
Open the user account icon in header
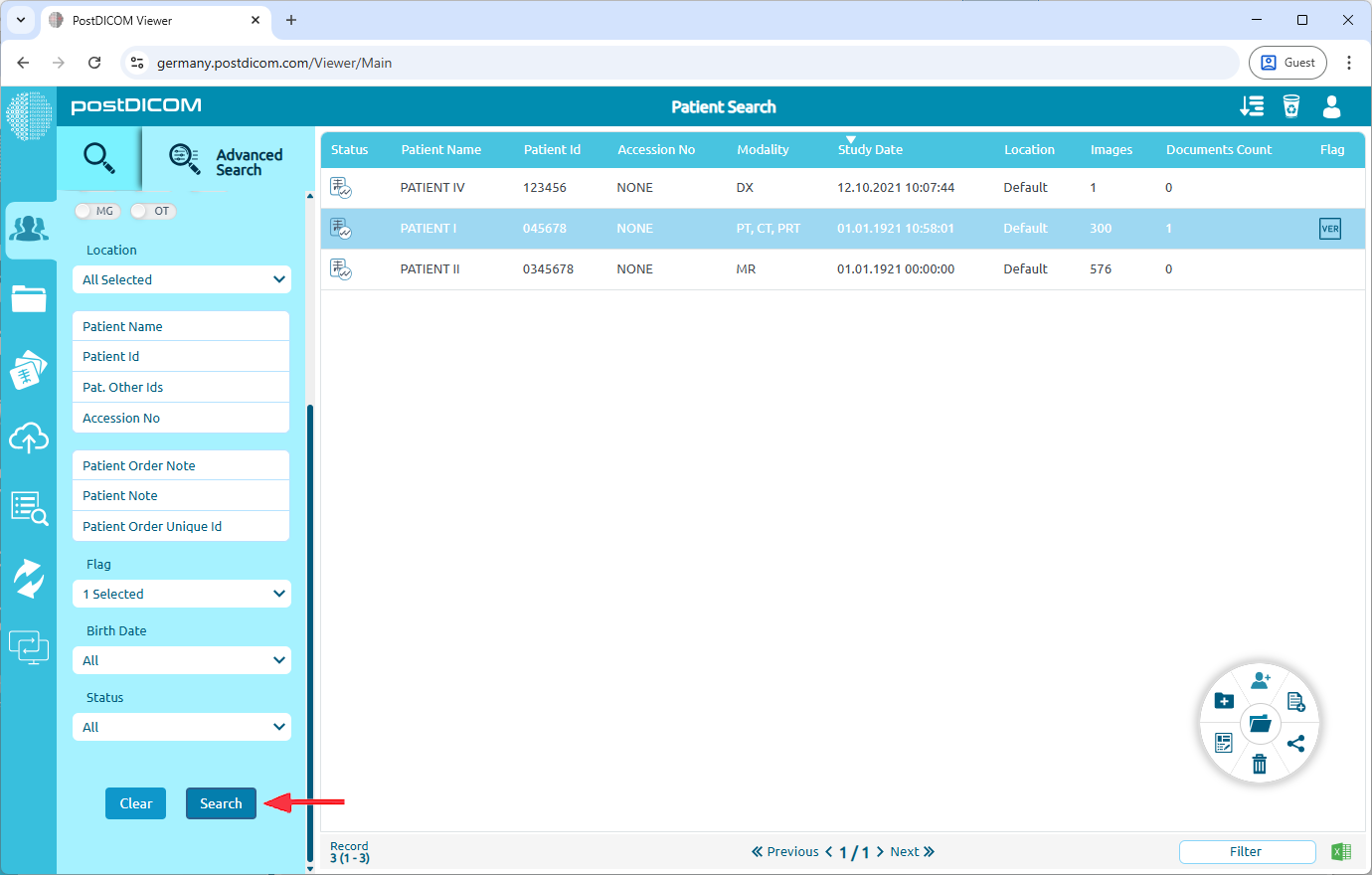click(1332, 106)
